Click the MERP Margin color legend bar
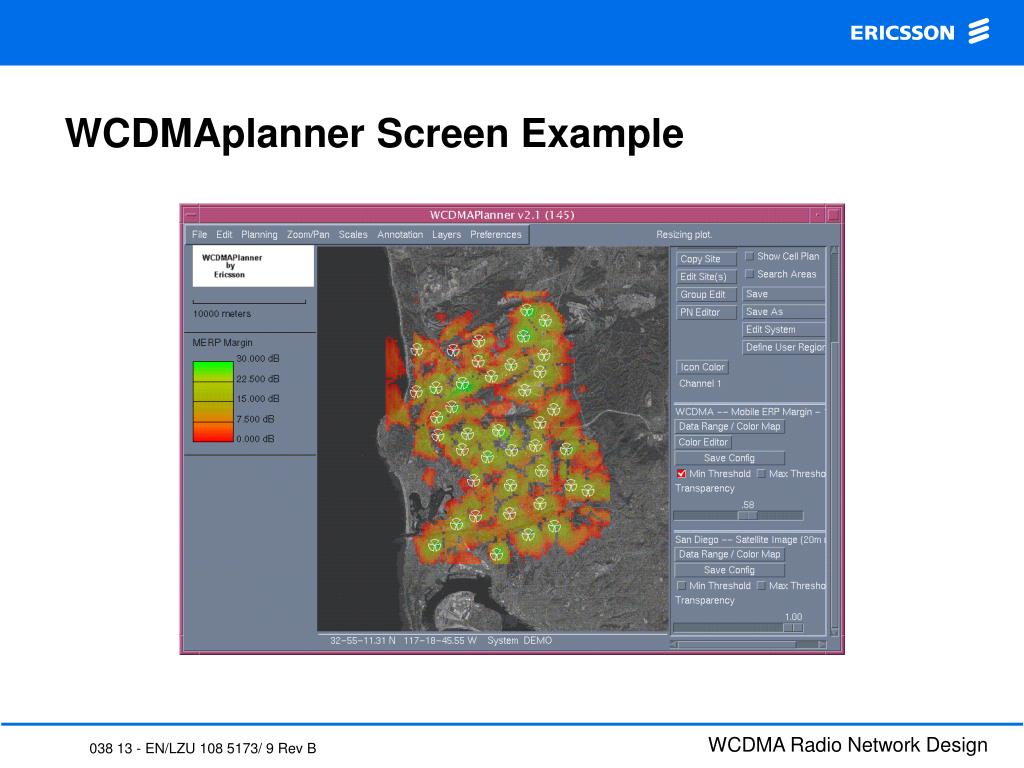Image resolution: width=1024 pixels, height=768 pixels. point(213,402)
